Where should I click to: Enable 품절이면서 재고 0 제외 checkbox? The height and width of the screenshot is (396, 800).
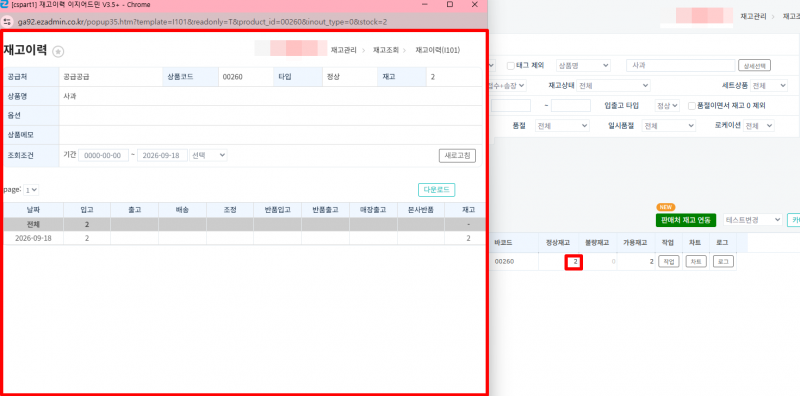point(692,106)
